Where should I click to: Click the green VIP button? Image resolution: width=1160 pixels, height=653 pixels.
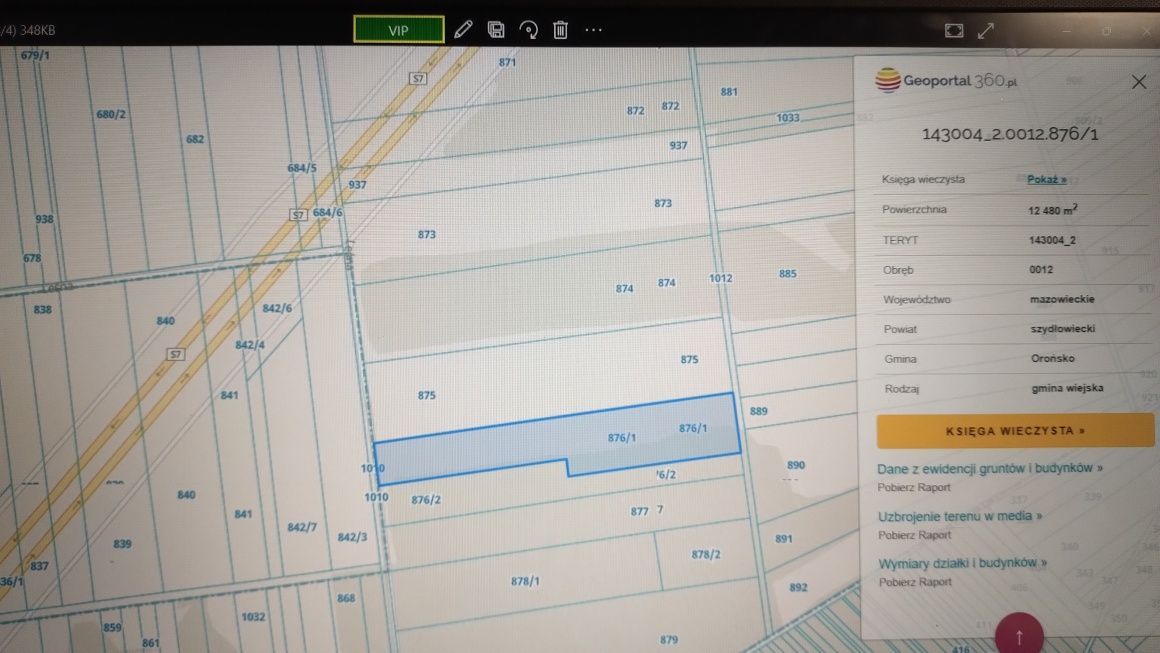tap(399, 30)
